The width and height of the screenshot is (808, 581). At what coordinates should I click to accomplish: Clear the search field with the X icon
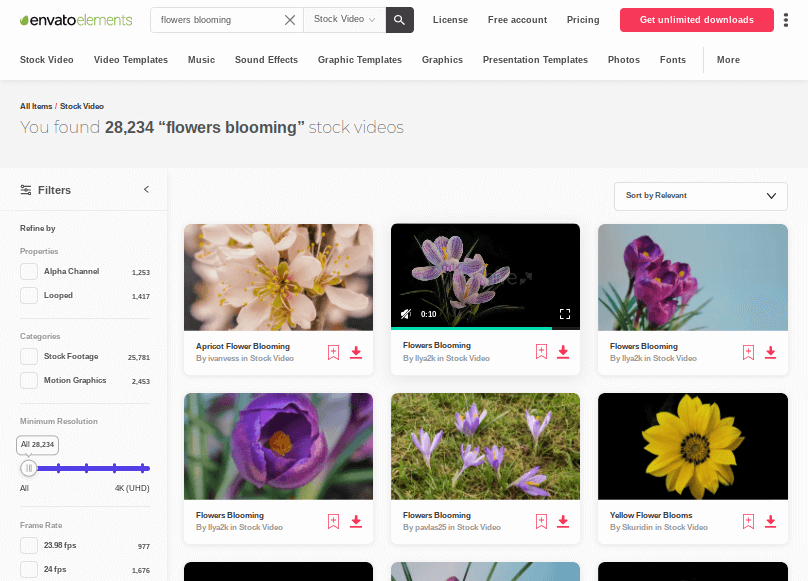tap(290, 20)
